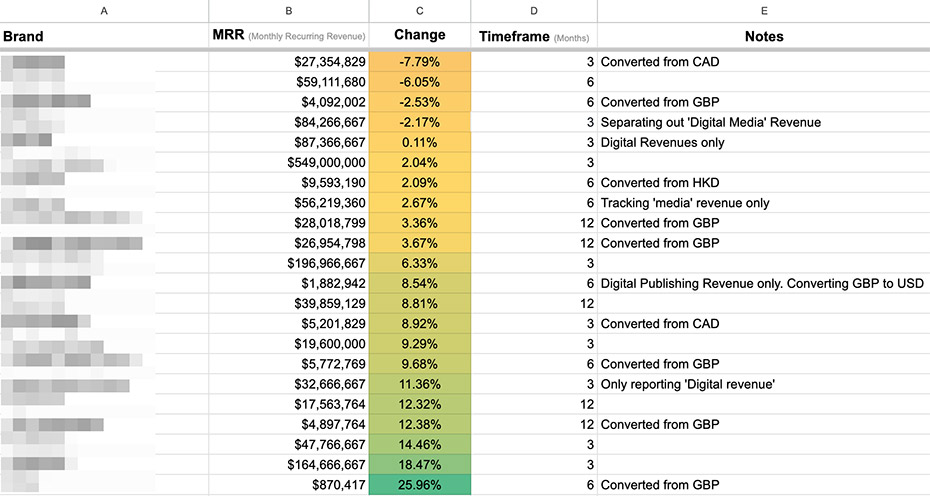Screen dimensions: 930x496
Task: Select timeframe cell in the $549,000,000 row
Action: (534, 163)
